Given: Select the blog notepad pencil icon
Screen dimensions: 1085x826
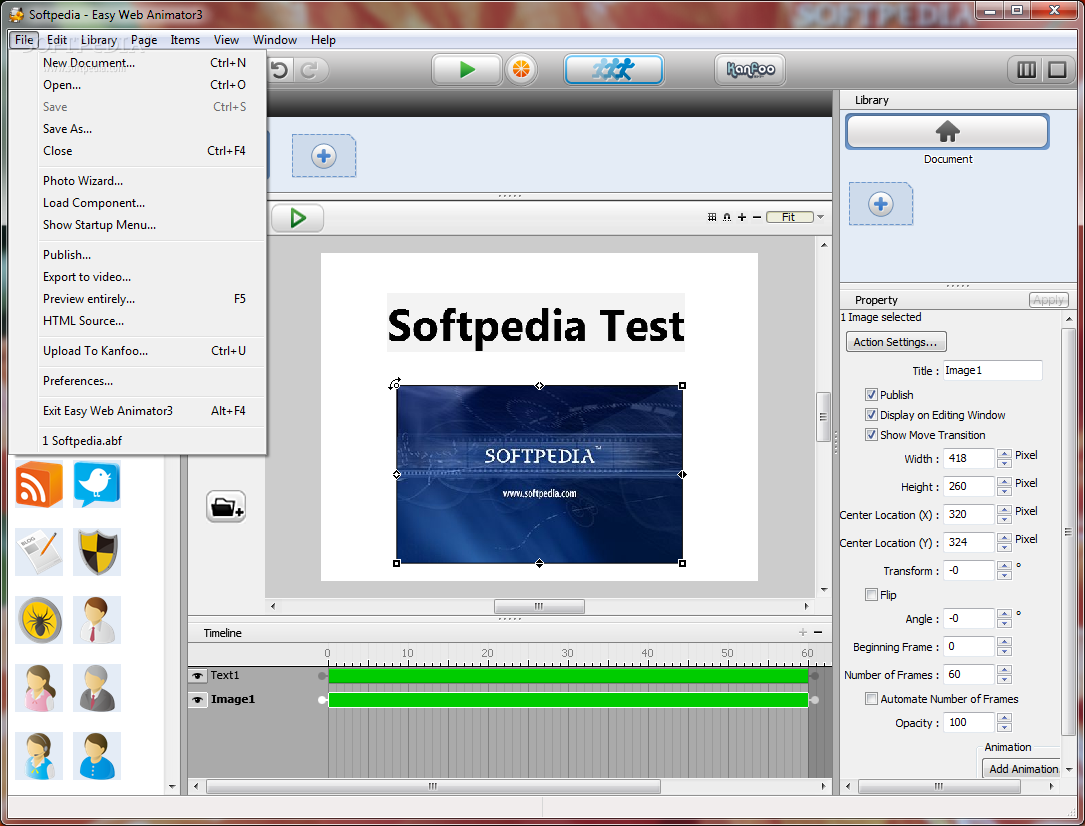Looking at the screenshot, I should (39, 552).
